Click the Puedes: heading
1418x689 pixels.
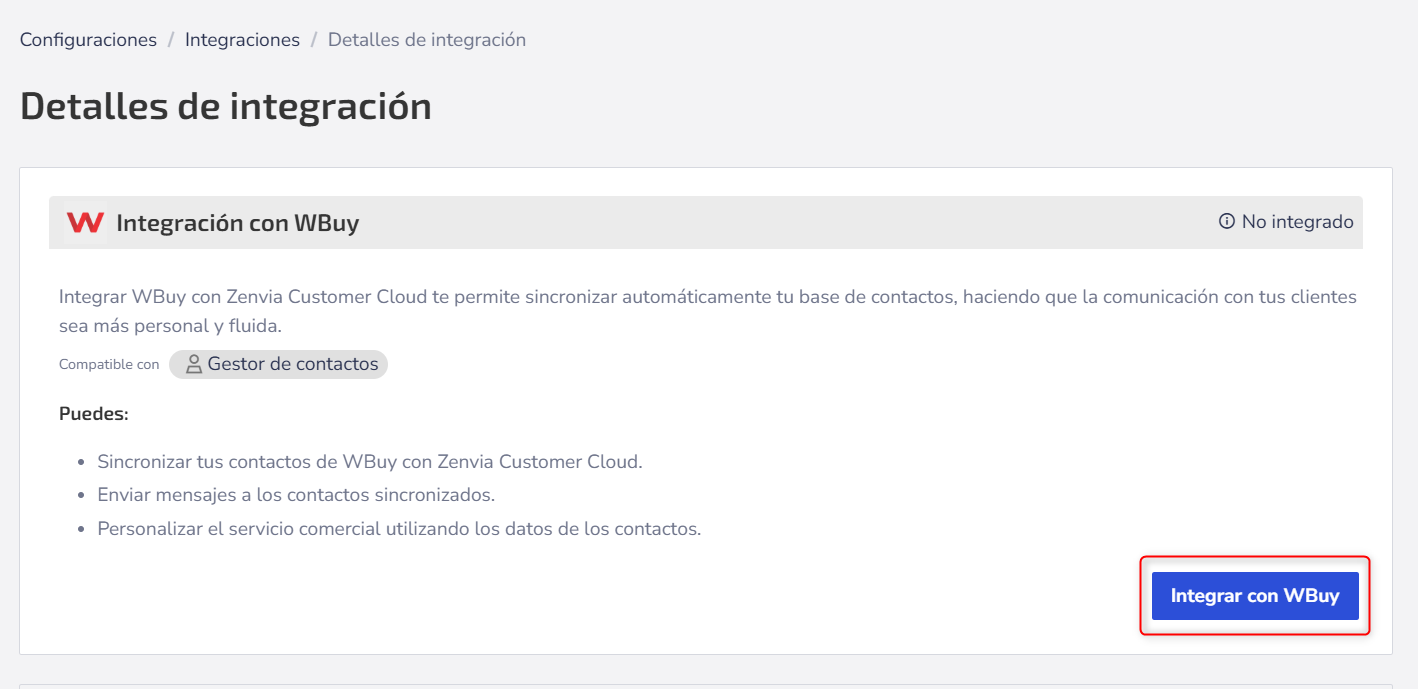pos(94,414)
